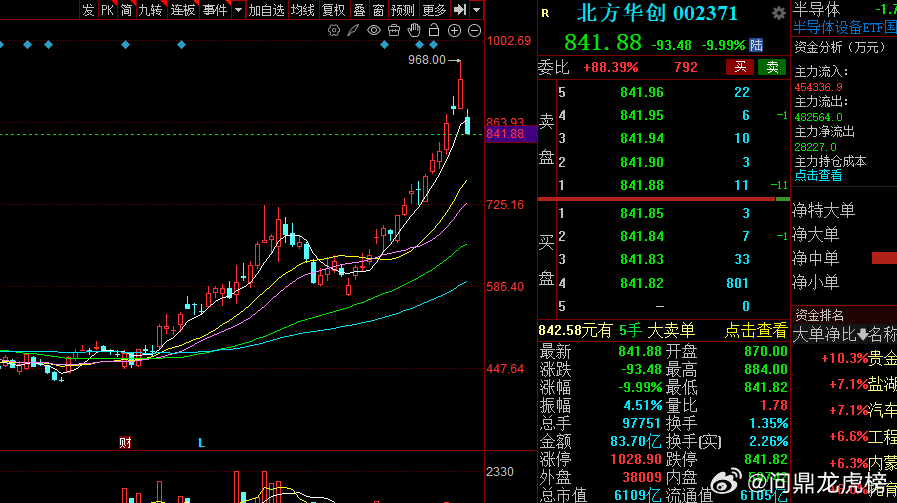This screenshot has height=503, width=897.
Task: Click the green 卖 sell button
Action: tap(772, 67)
